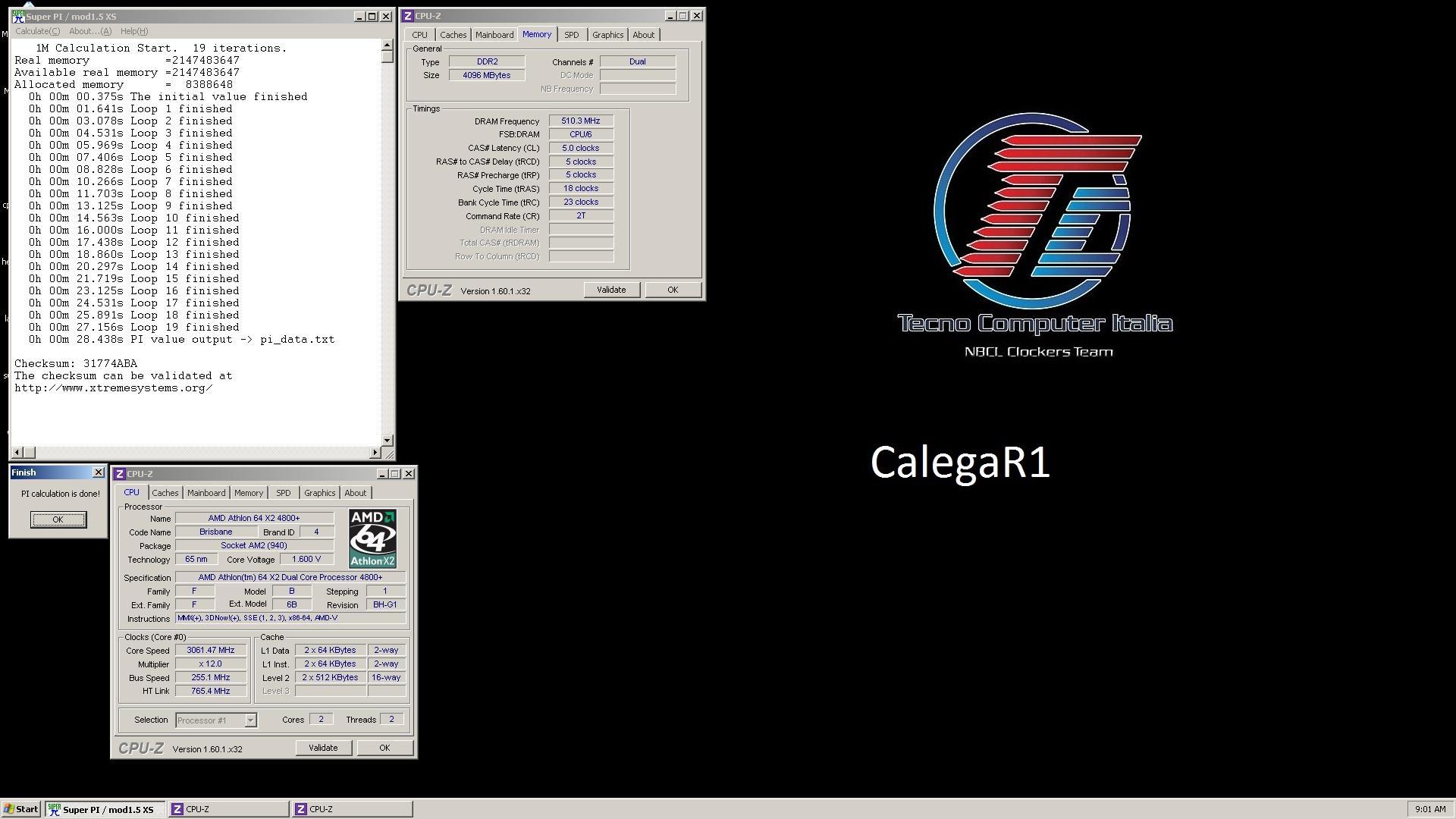Image resolution: width=1456 pixels, height=819 pixels.
Task: Click the Command Rate value 2T
Action: 581,215
